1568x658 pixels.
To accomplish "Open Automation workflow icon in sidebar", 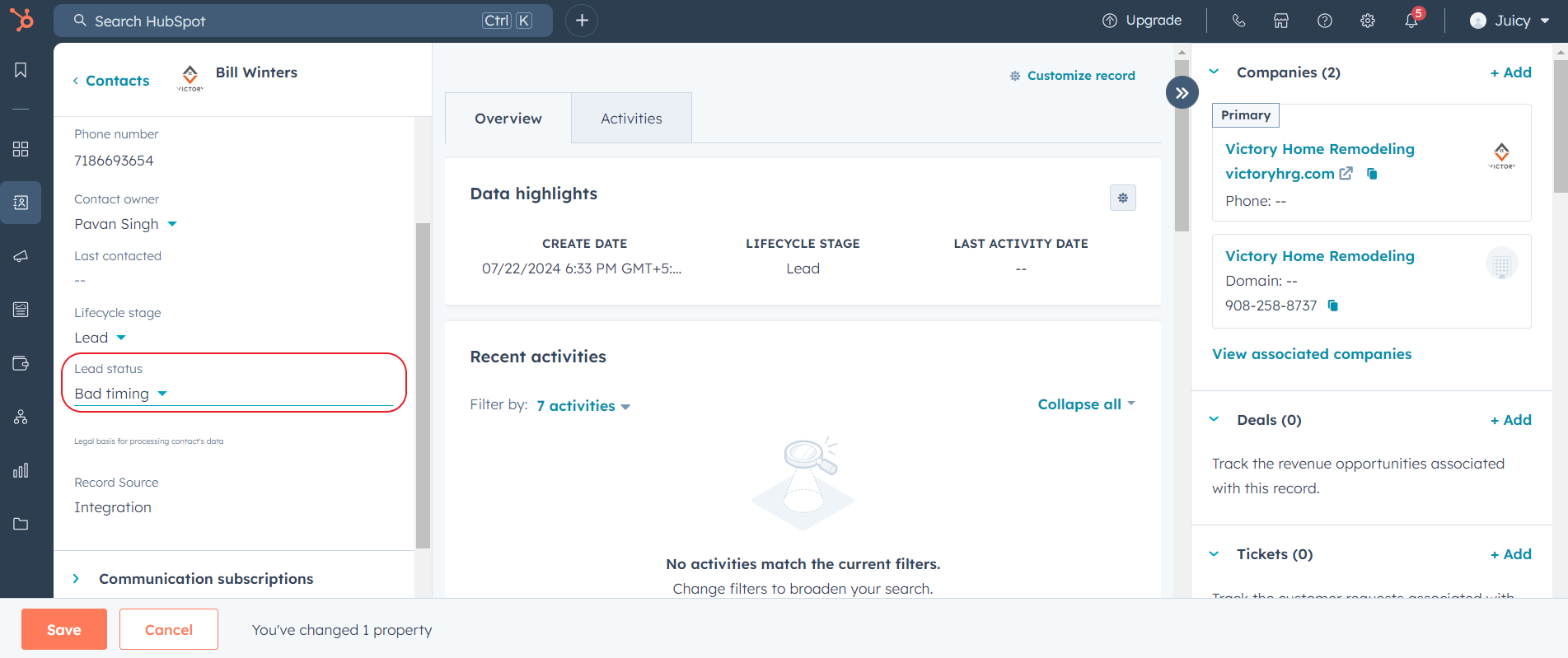I will pos(21,417).
